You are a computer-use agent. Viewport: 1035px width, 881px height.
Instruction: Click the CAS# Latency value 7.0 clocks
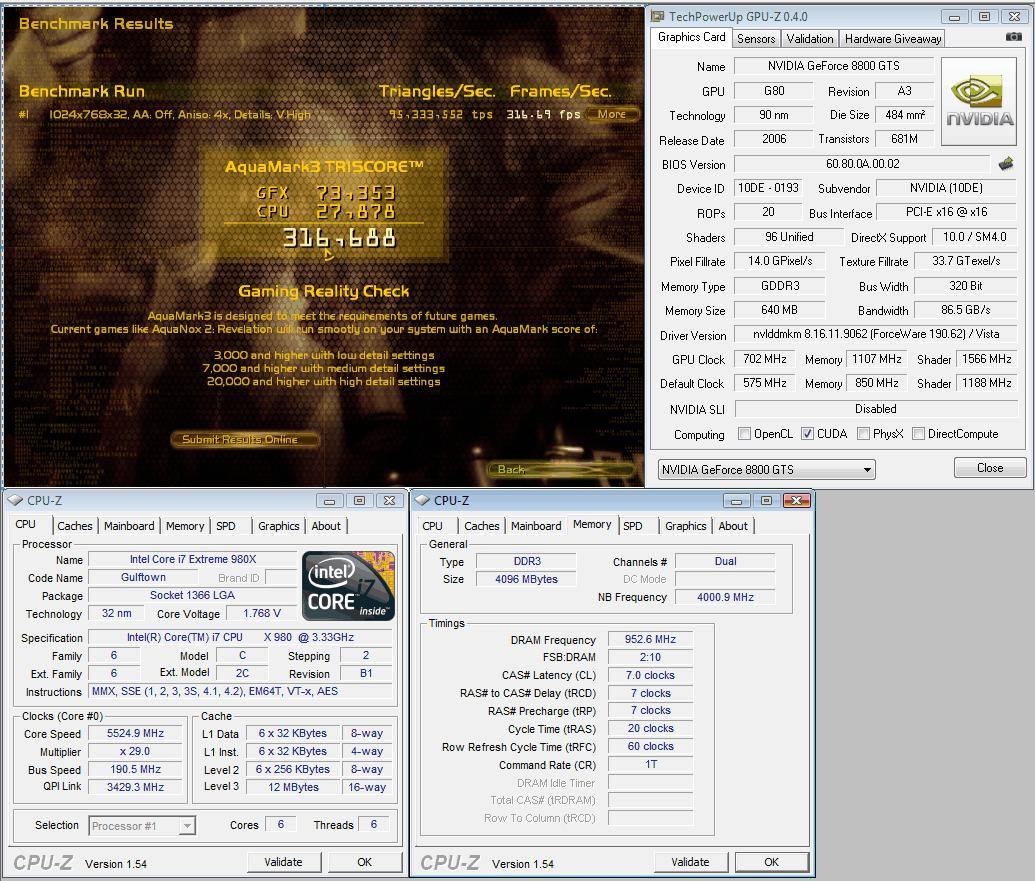click(650, 675)
